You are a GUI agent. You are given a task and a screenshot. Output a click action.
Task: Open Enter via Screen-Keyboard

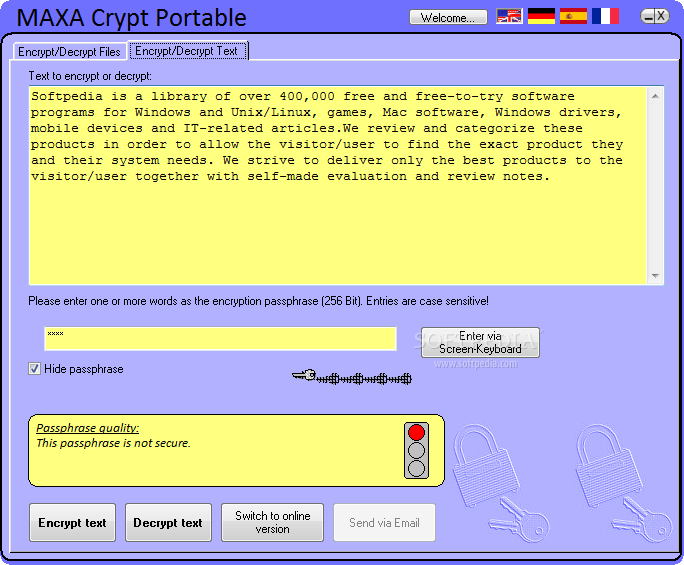[480, 342]
